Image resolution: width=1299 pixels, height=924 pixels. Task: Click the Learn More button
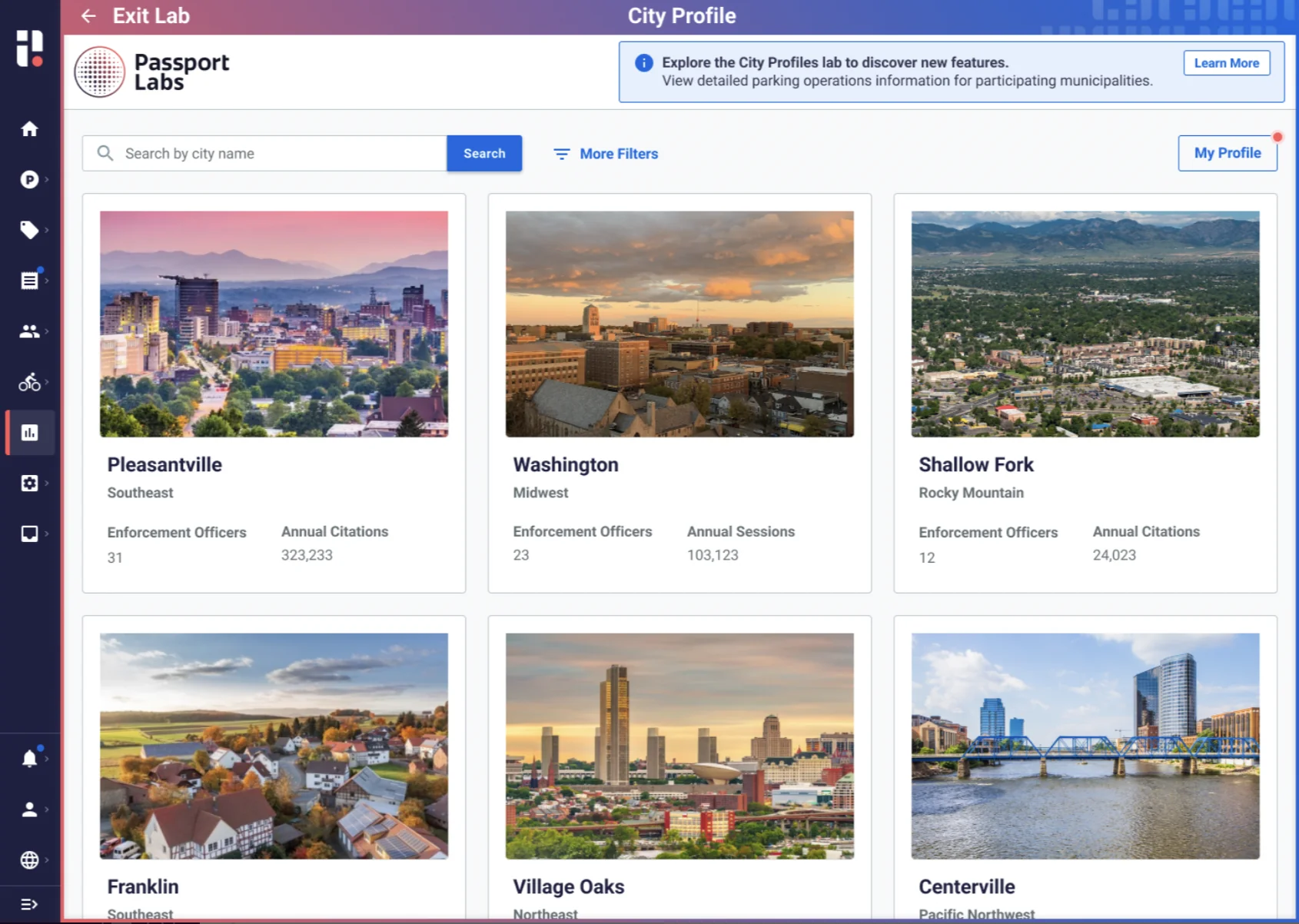pyautogui.click(x=1226, y=63)
